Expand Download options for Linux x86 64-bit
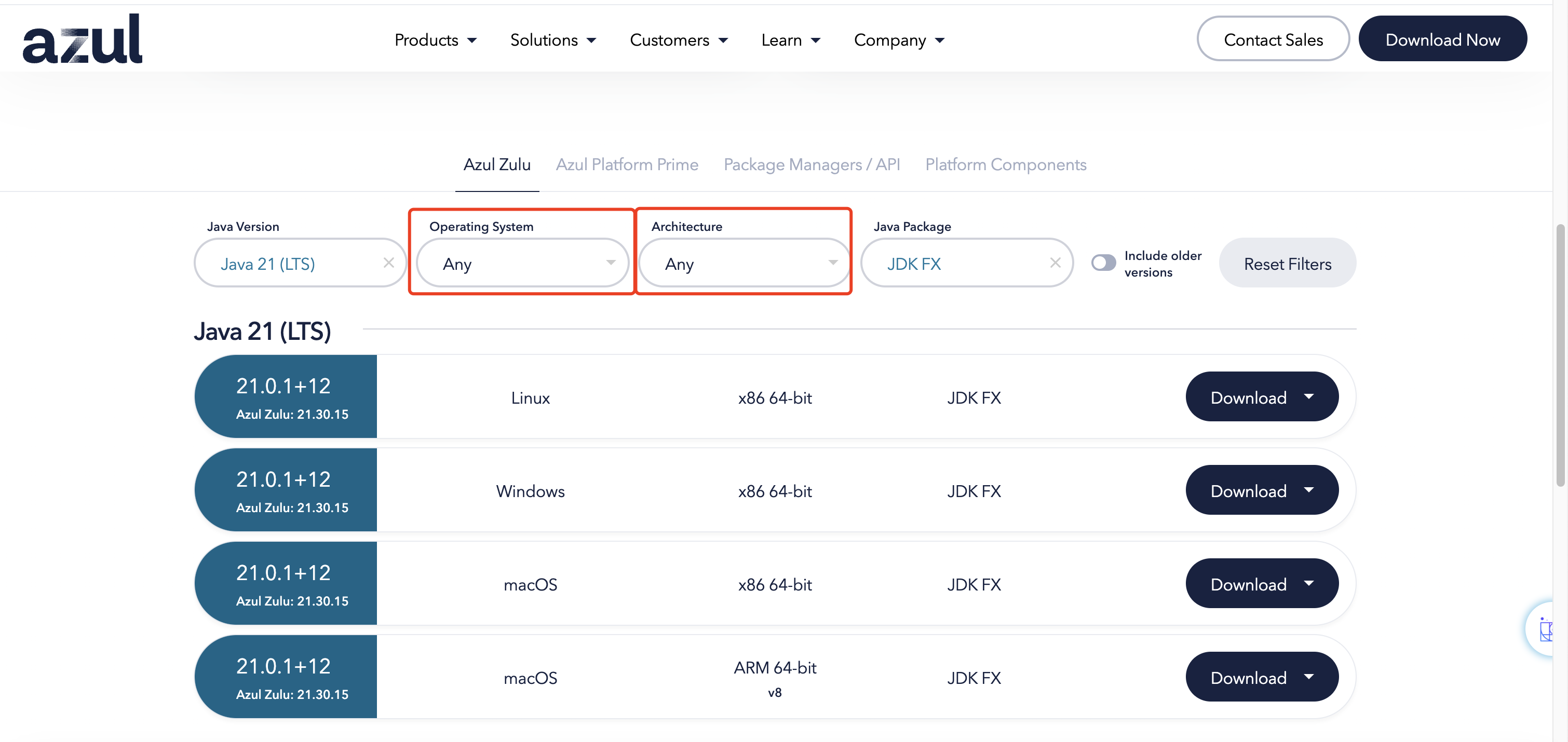The width and height of the screenshot is (1568, 742). click(x=1261, y=396)
